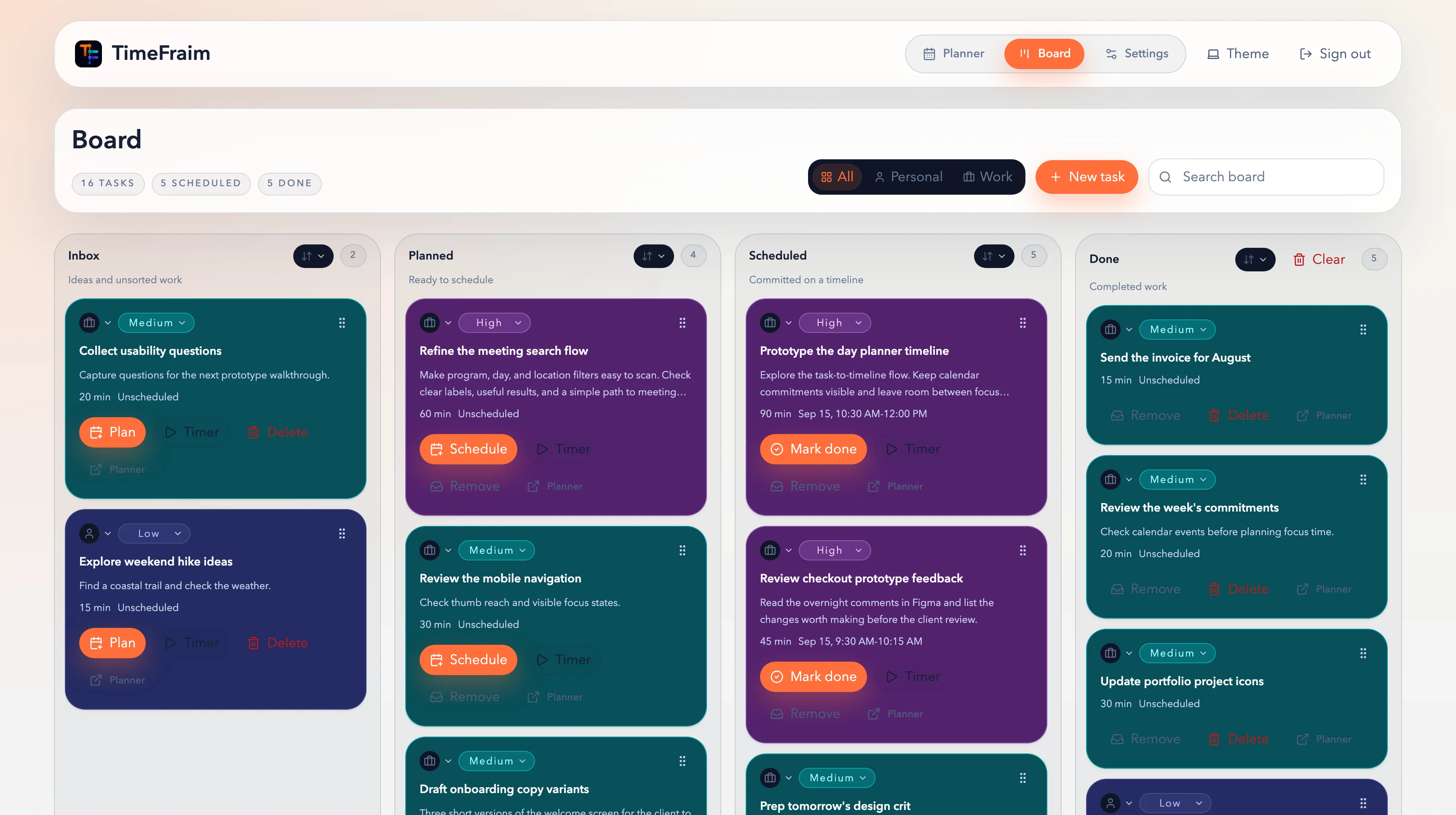
Task: Click drag handle on Review checkout prototype feedback
Action: (1022, 550)
